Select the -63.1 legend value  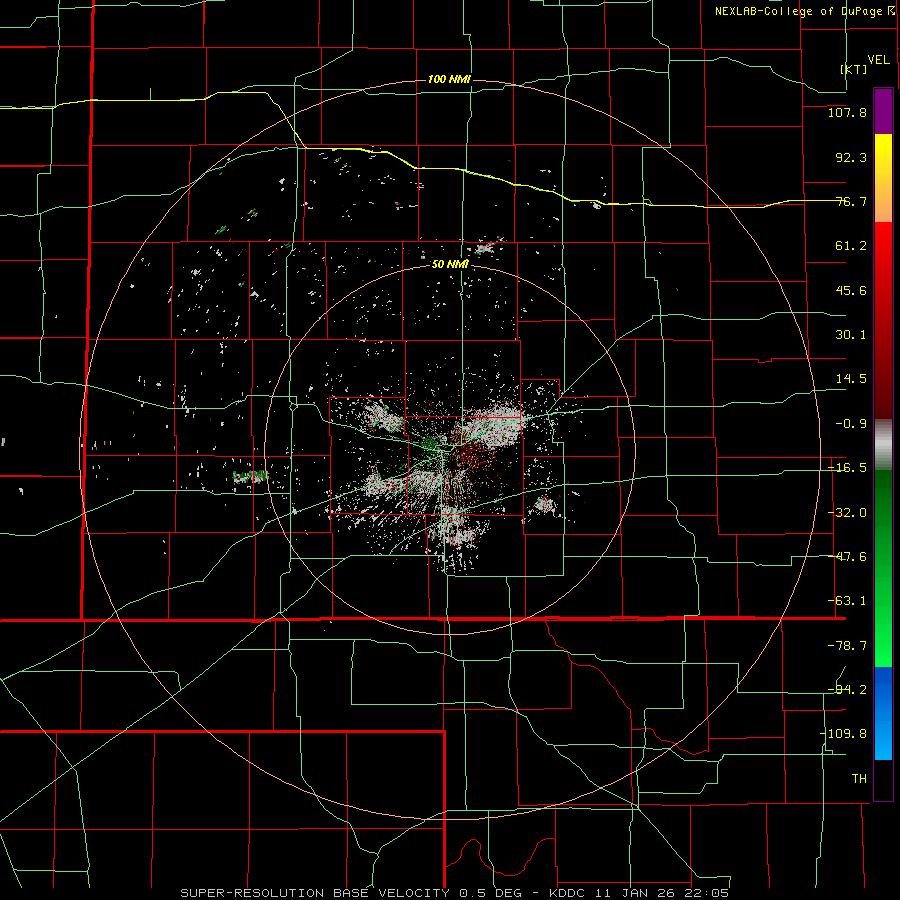(x=847, y=601)
